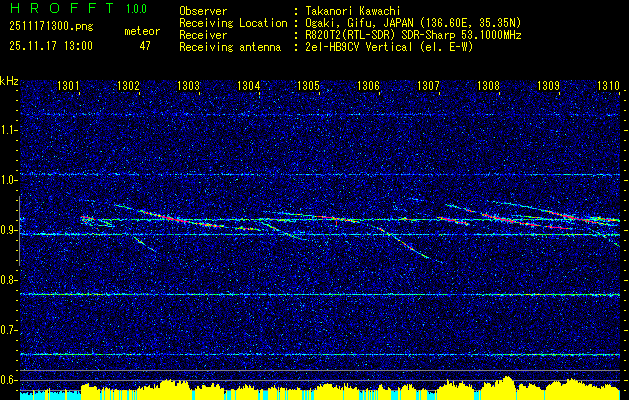The image size is (629, 400).
Task: Click the 2el-HB9CV Vertical antenna text
Action: click(x=389, y=47)
